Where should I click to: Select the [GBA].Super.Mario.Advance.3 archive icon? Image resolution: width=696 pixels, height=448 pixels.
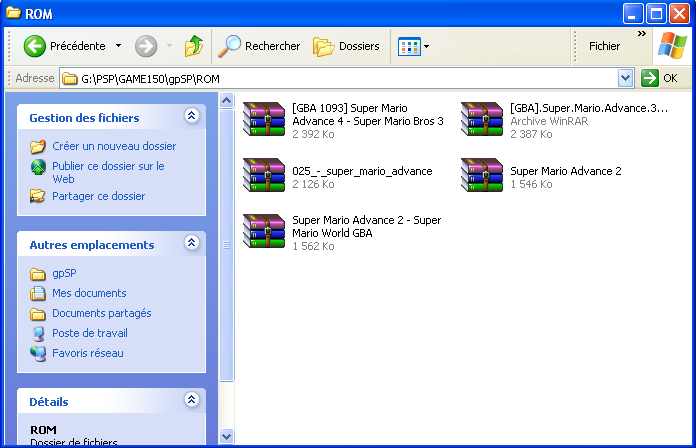(x=482, y=119)
